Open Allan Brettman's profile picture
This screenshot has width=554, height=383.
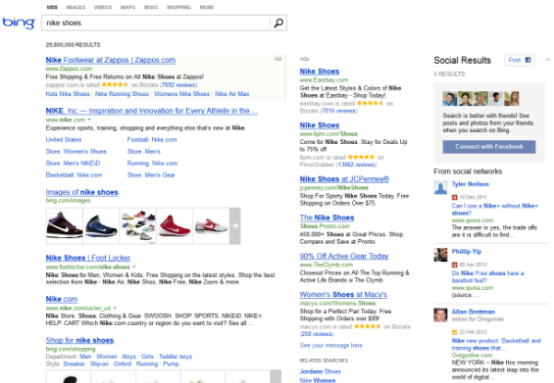[x=440, y=315]
